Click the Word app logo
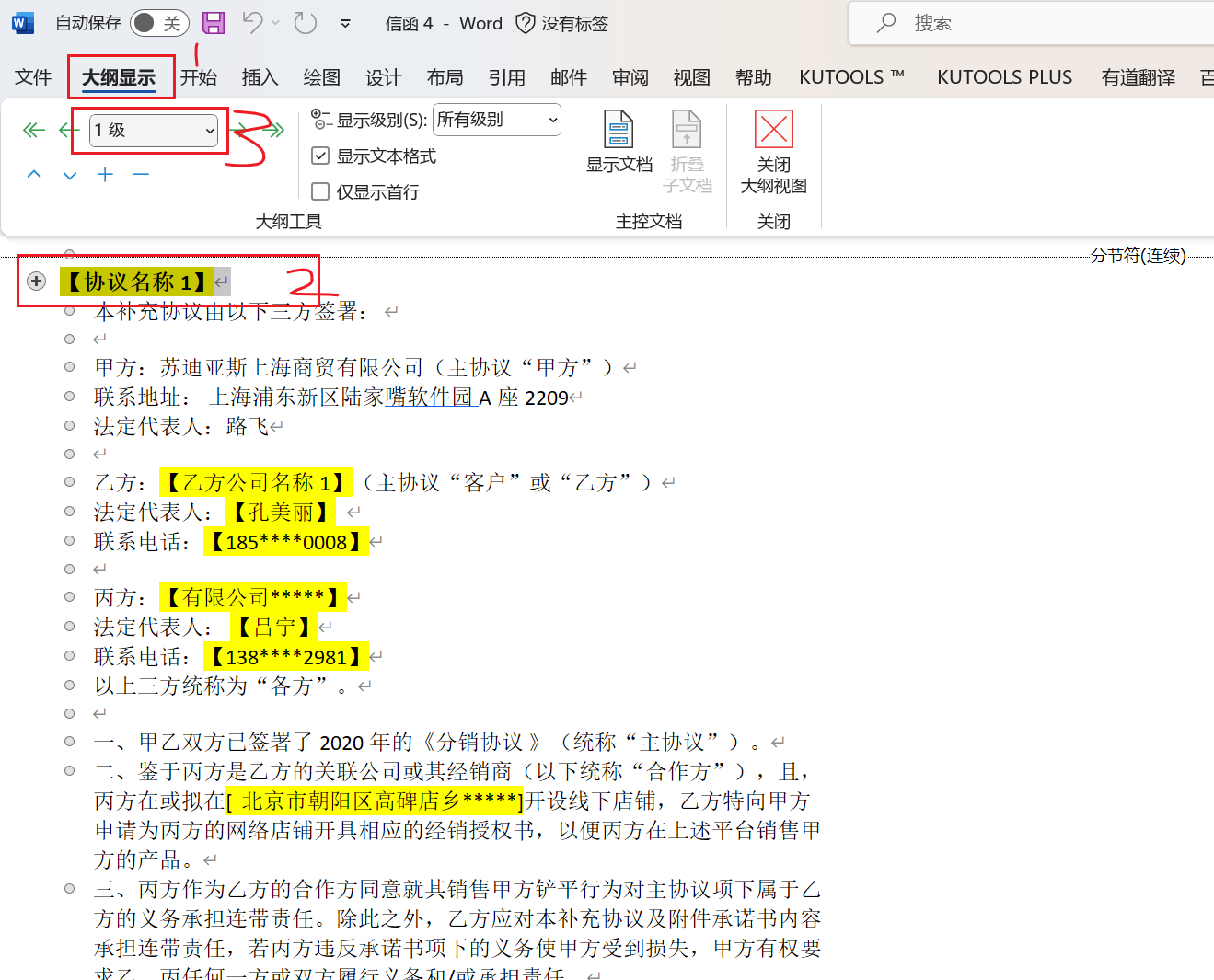The image size is (1214, 980). point(23,23)
